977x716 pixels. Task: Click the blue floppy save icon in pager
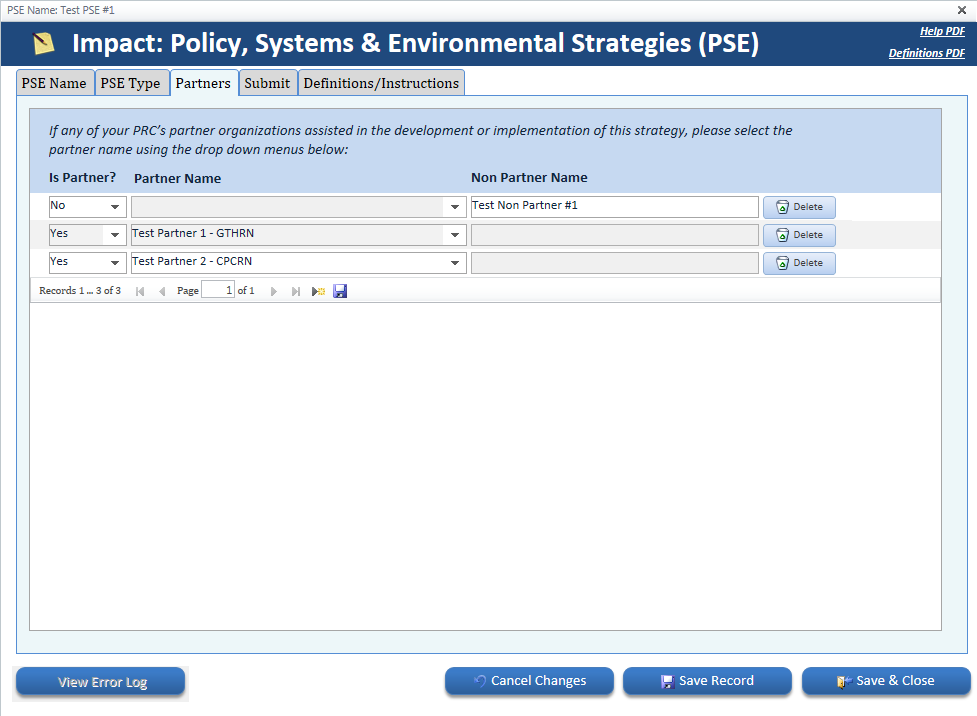tap(340, 291)
